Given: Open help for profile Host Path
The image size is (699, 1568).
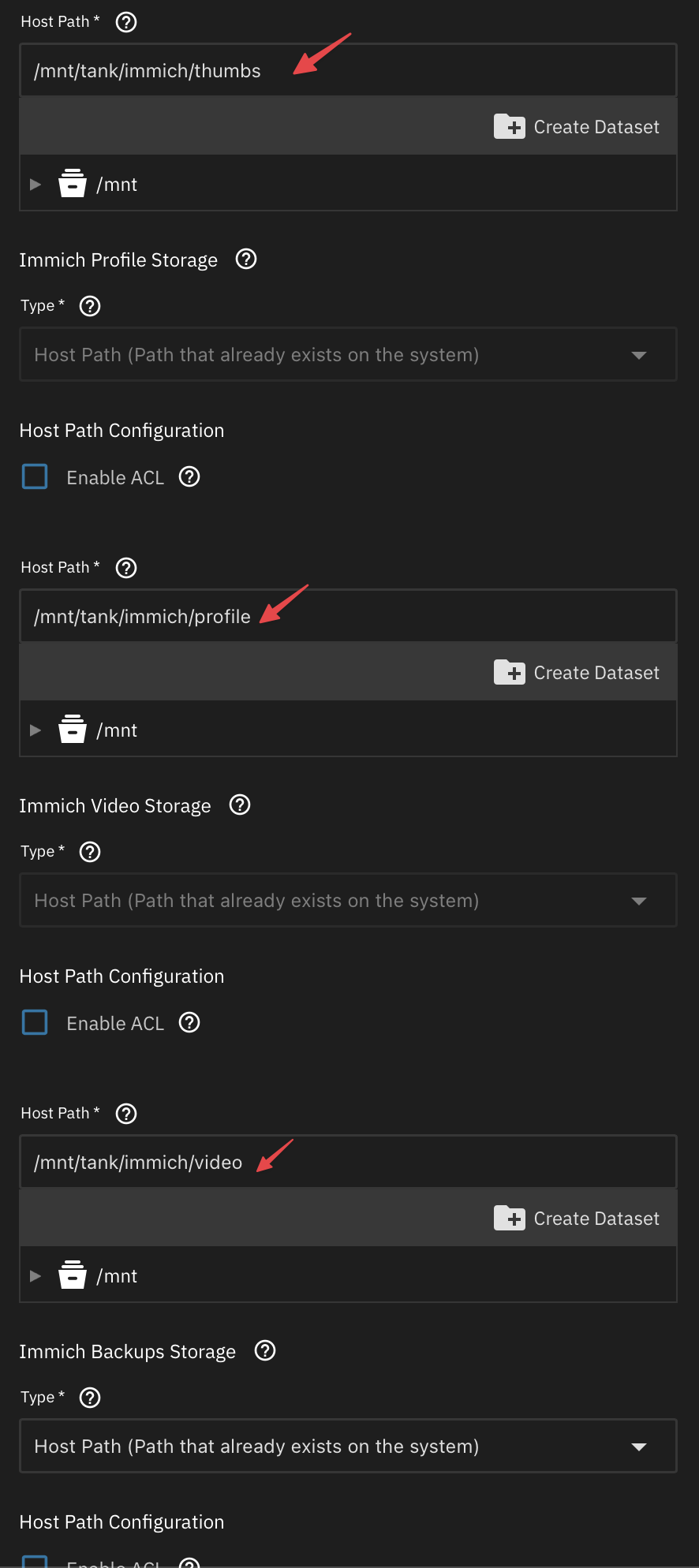Looking at the screenshot, I should pyautogui.click(x=126, y=568).
